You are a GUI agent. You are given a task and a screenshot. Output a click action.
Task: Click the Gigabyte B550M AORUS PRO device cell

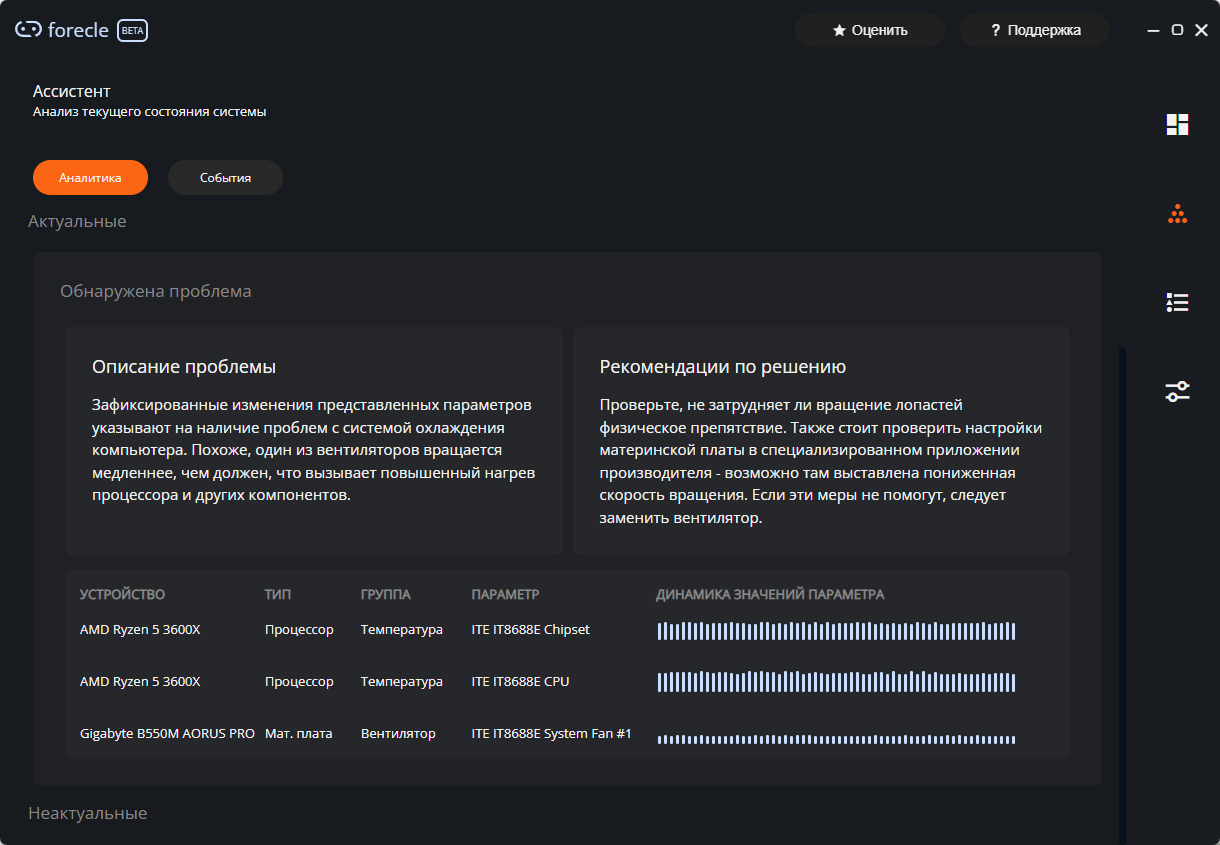click(167, 734)
